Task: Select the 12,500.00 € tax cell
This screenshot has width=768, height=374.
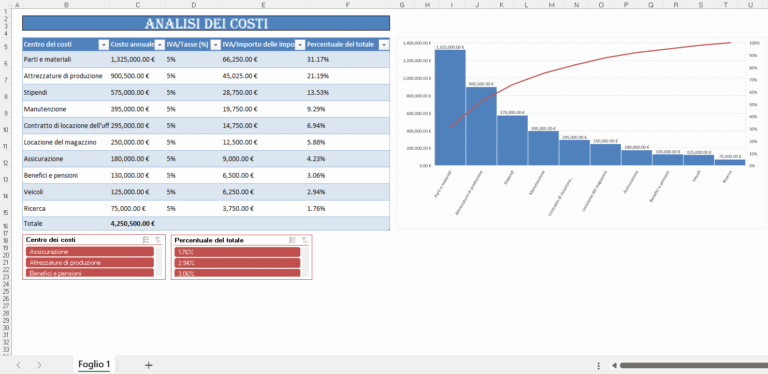Action: click(264, 142)
